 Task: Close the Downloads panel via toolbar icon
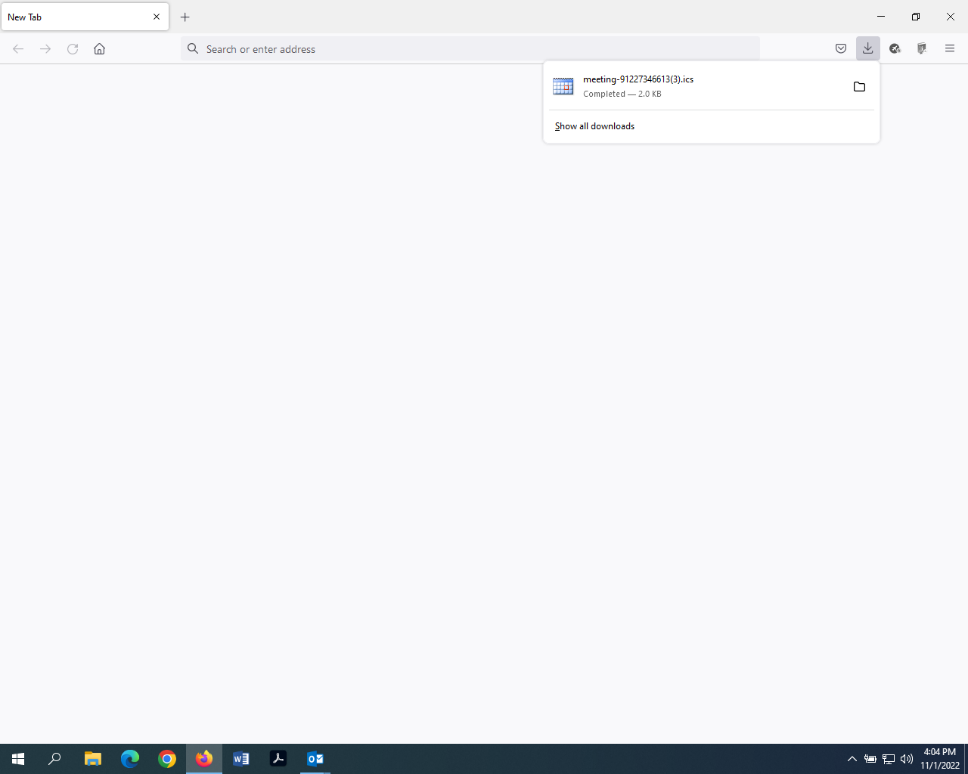[868, 49]
